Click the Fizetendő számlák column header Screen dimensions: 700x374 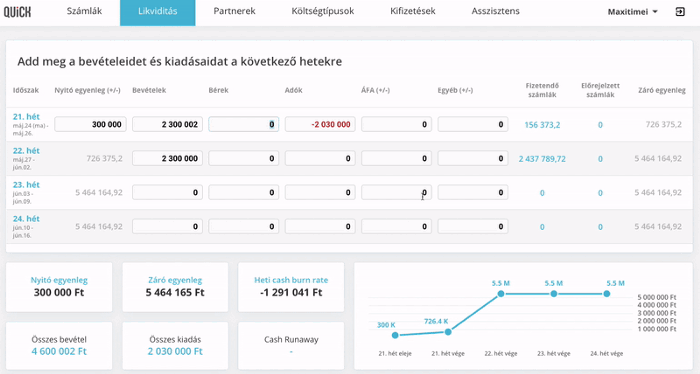[542, 90]
